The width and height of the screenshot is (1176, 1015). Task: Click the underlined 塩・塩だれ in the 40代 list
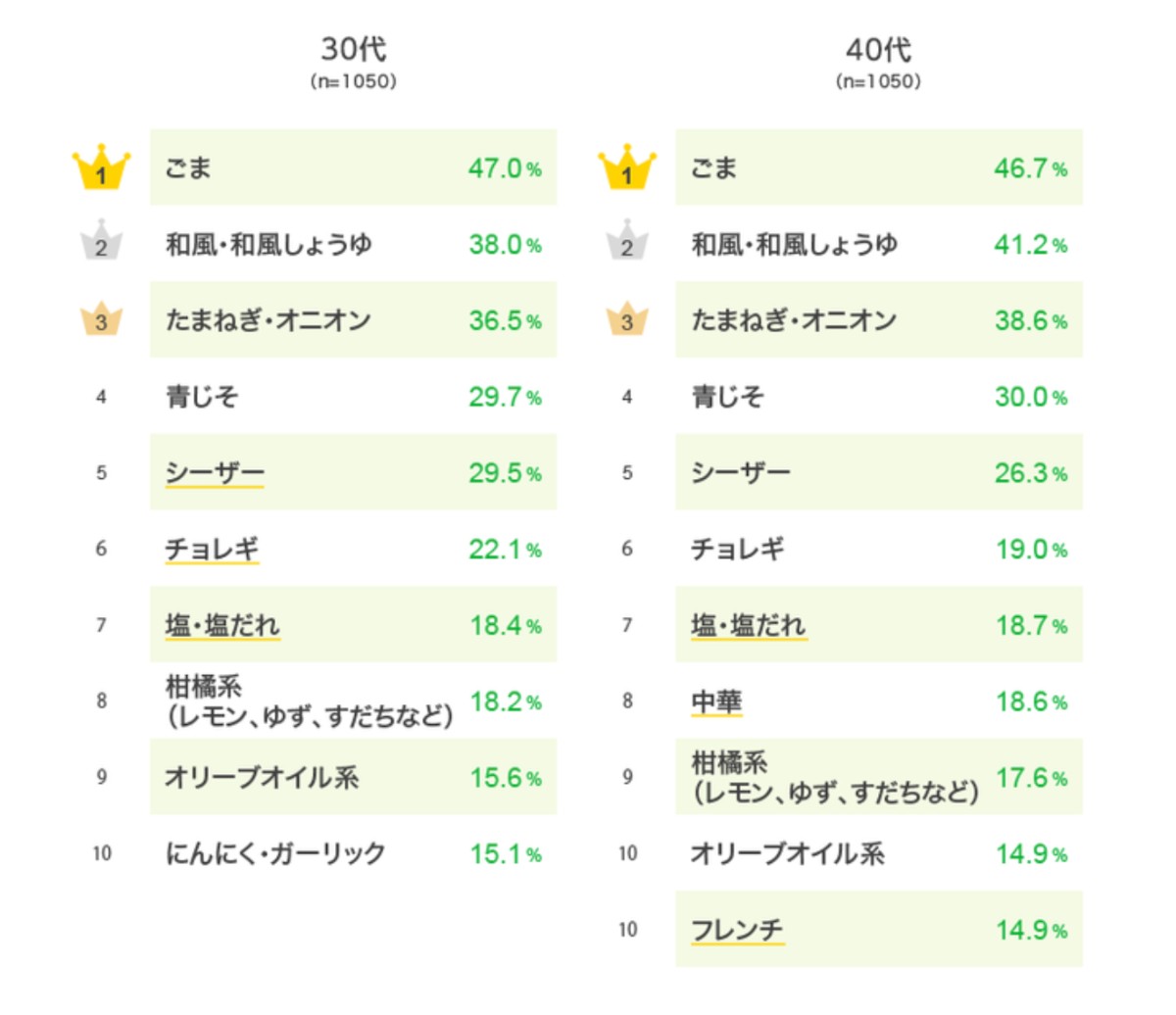click(x=749, y=625)
